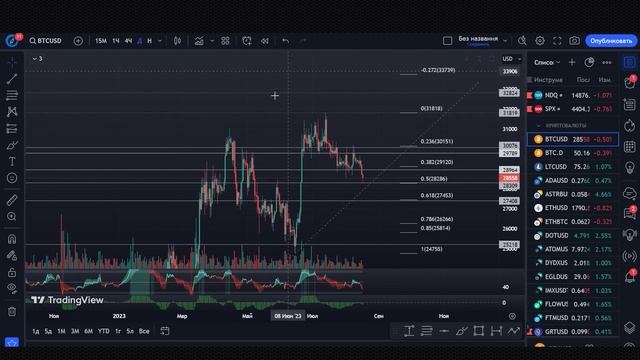This screenshot has height=360, width=640.
Task: Open the BTCUSD symbol search
Action: point(45,41)
